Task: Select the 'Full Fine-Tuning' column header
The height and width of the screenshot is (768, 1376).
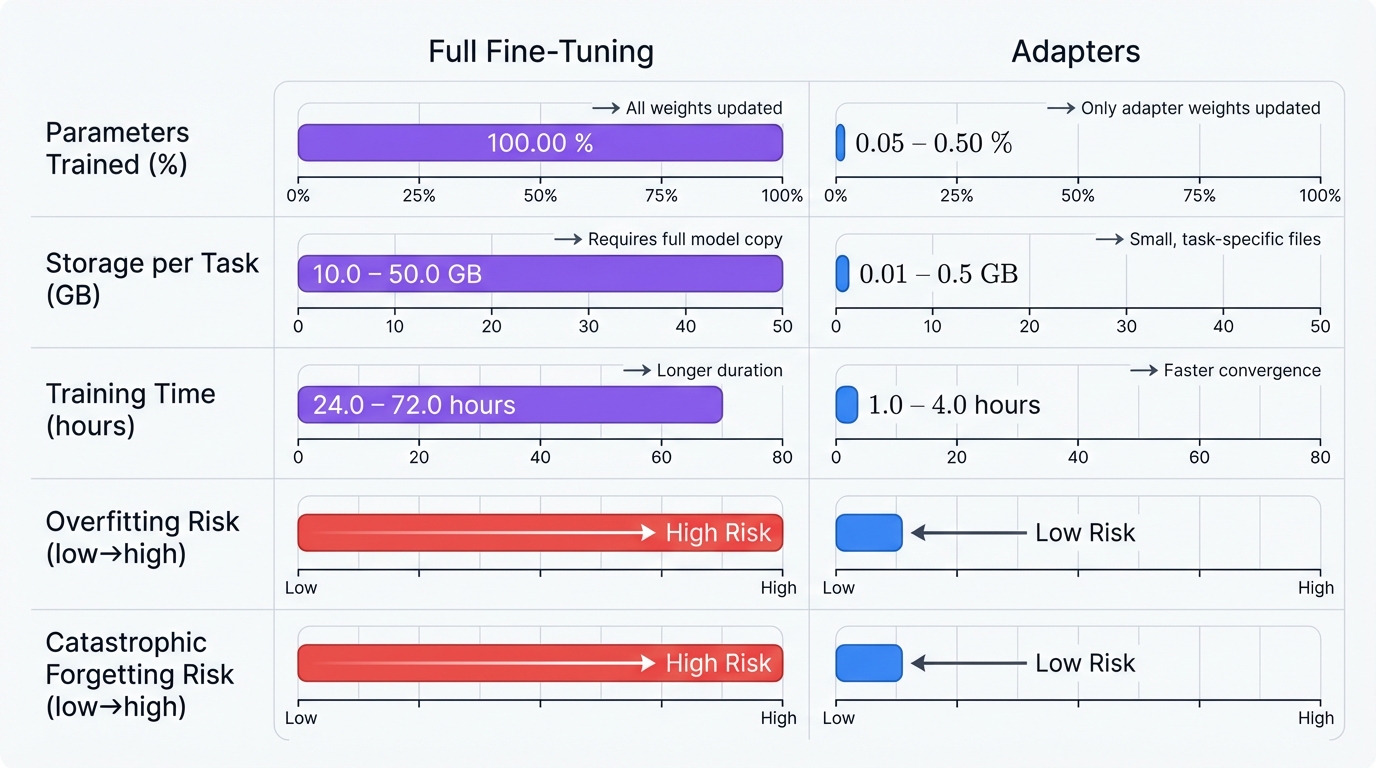Action: 541,51
